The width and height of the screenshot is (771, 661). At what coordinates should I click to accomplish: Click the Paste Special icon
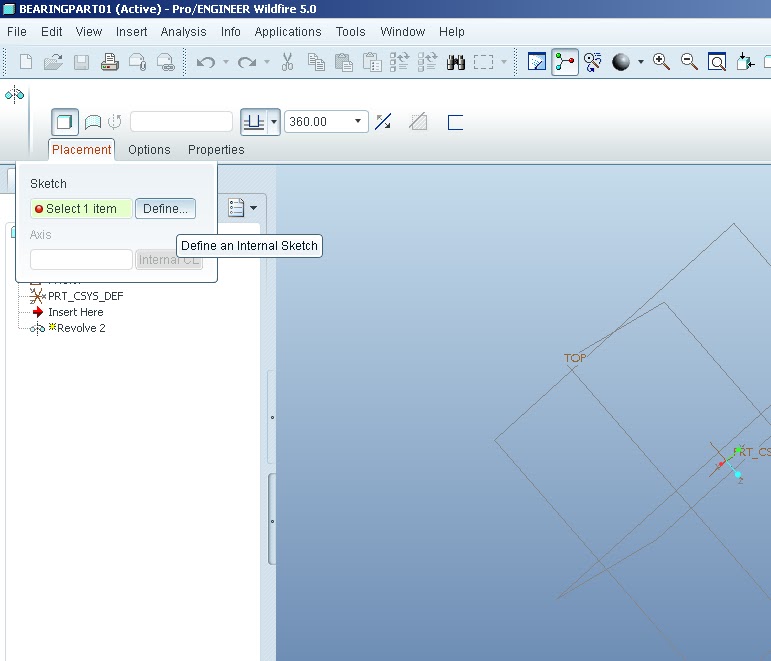click(372, 62)
